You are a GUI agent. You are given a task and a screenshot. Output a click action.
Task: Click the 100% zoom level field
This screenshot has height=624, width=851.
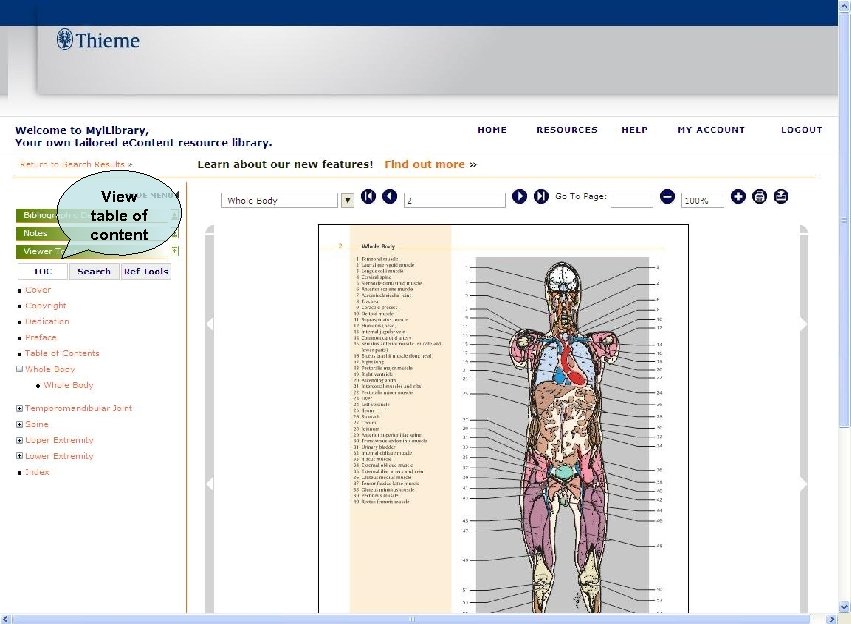click(x=702, y=200)
